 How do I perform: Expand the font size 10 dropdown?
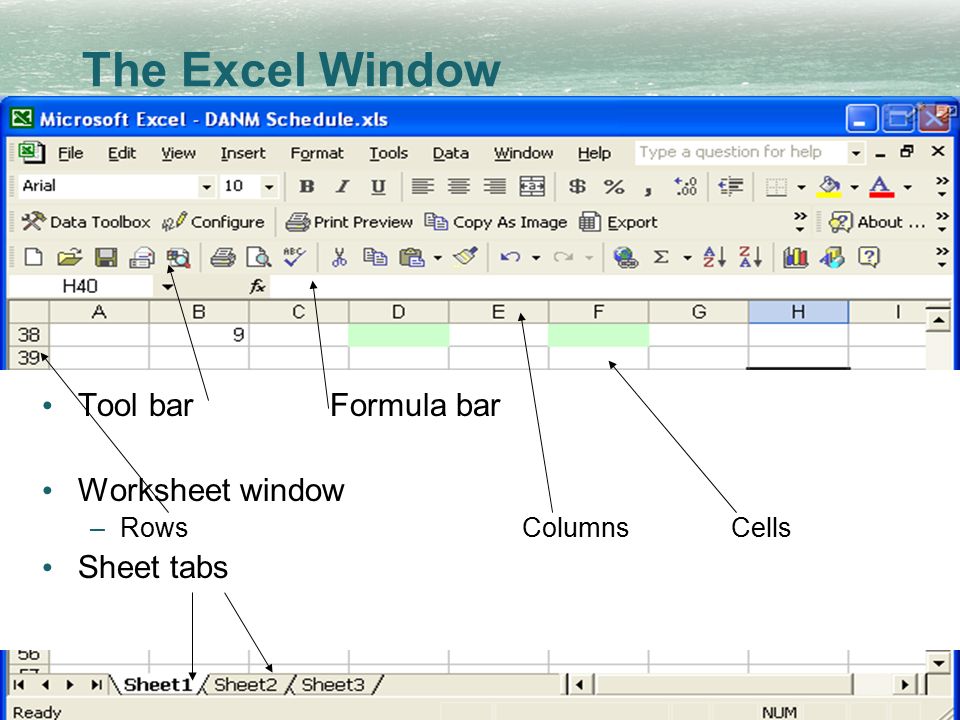(x=268, y=187)
